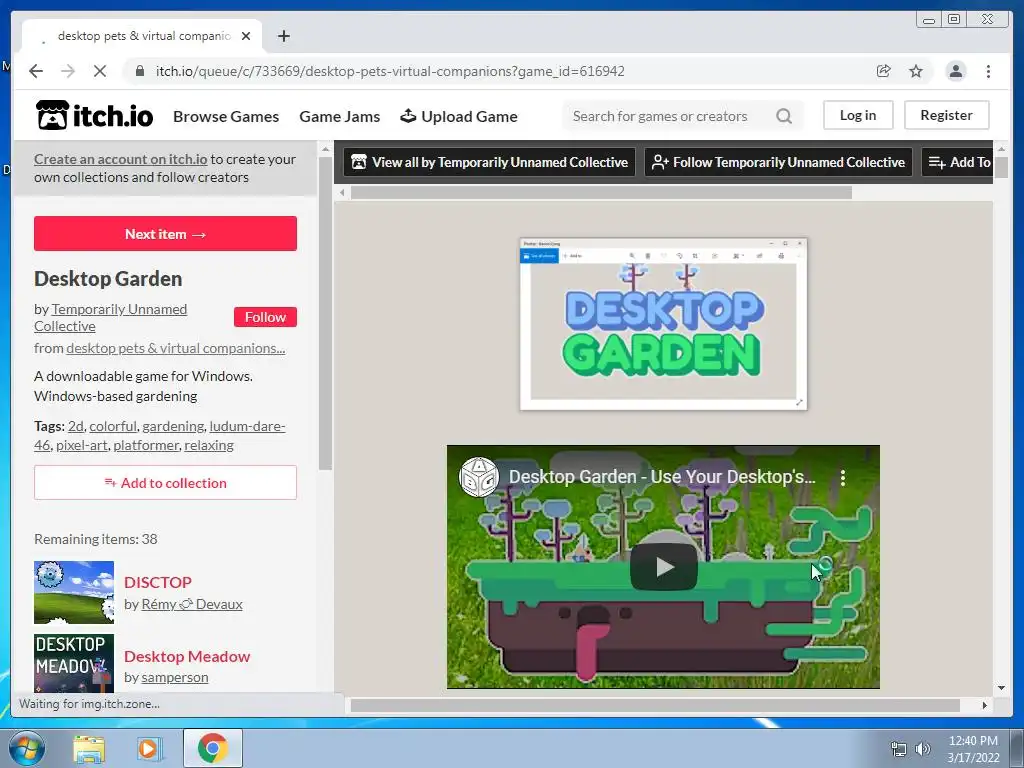Click the search magnifier icon
This screenshot has width=1024, height=768.
point(784,116)
